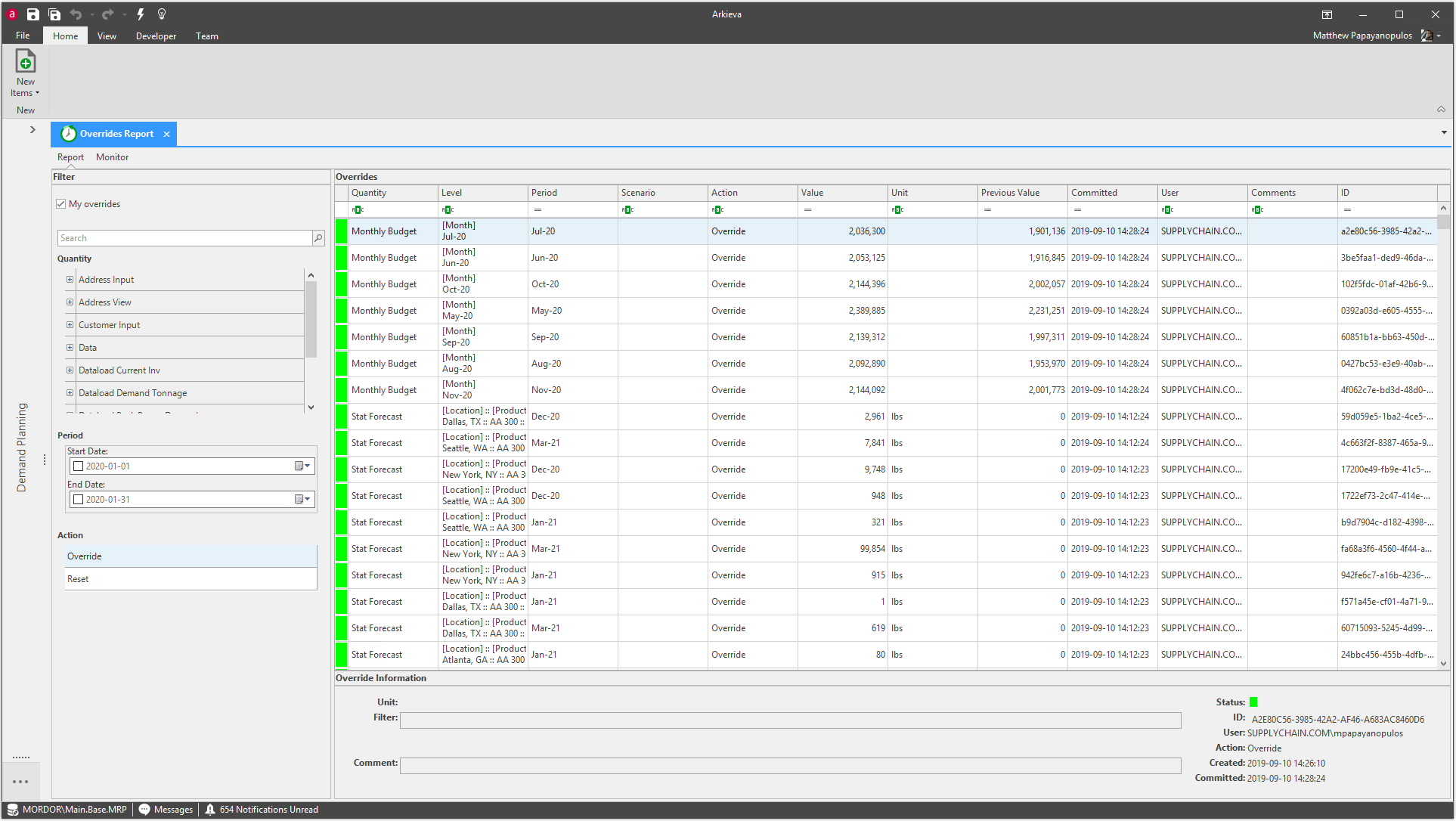Click the Undo arrow icon
Screen dimensions: 1456x821
pos(76,14)
